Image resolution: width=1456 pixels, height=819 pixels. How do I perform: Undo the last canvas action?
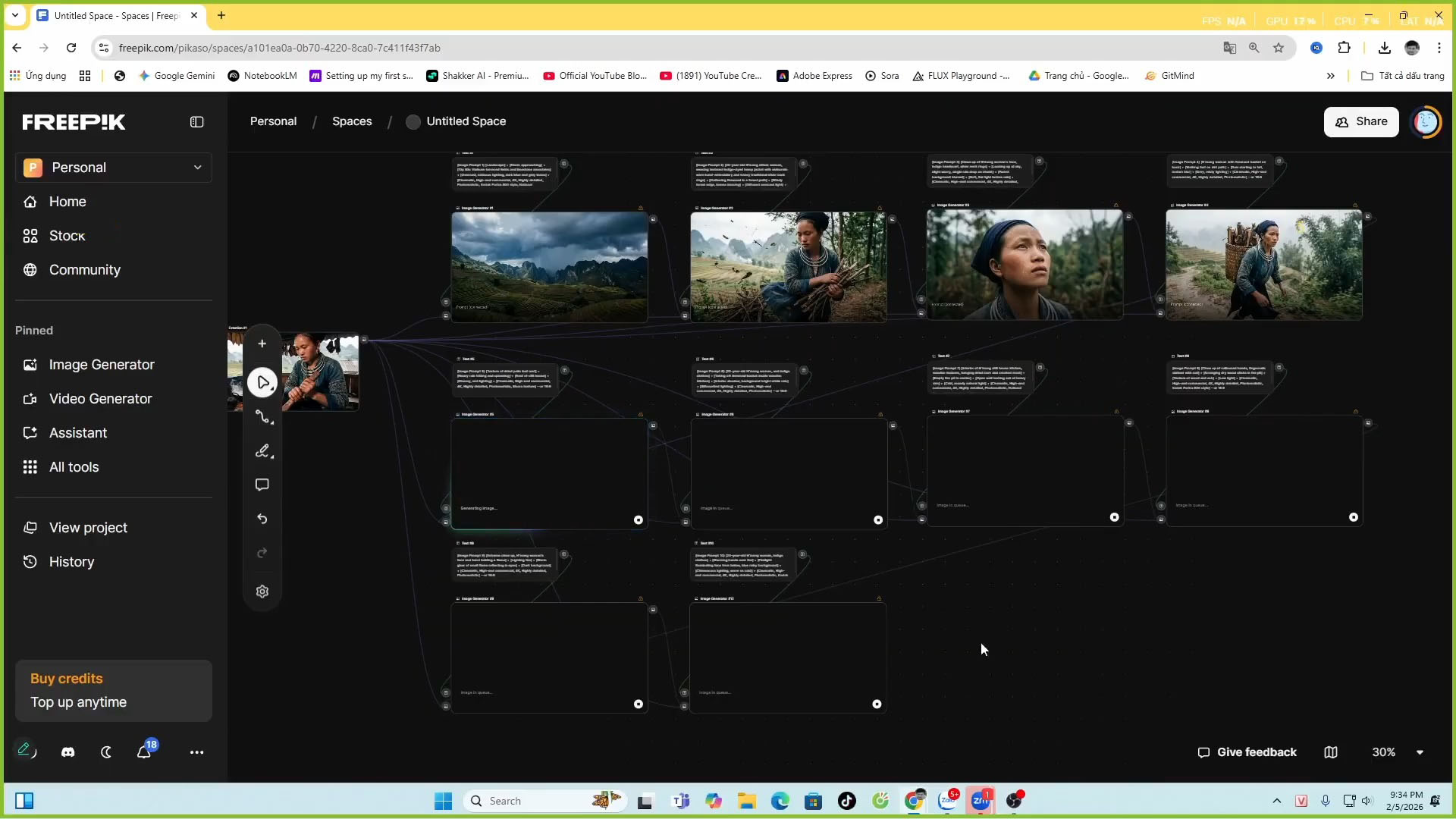pyautogui.click(x=262, y=519)
